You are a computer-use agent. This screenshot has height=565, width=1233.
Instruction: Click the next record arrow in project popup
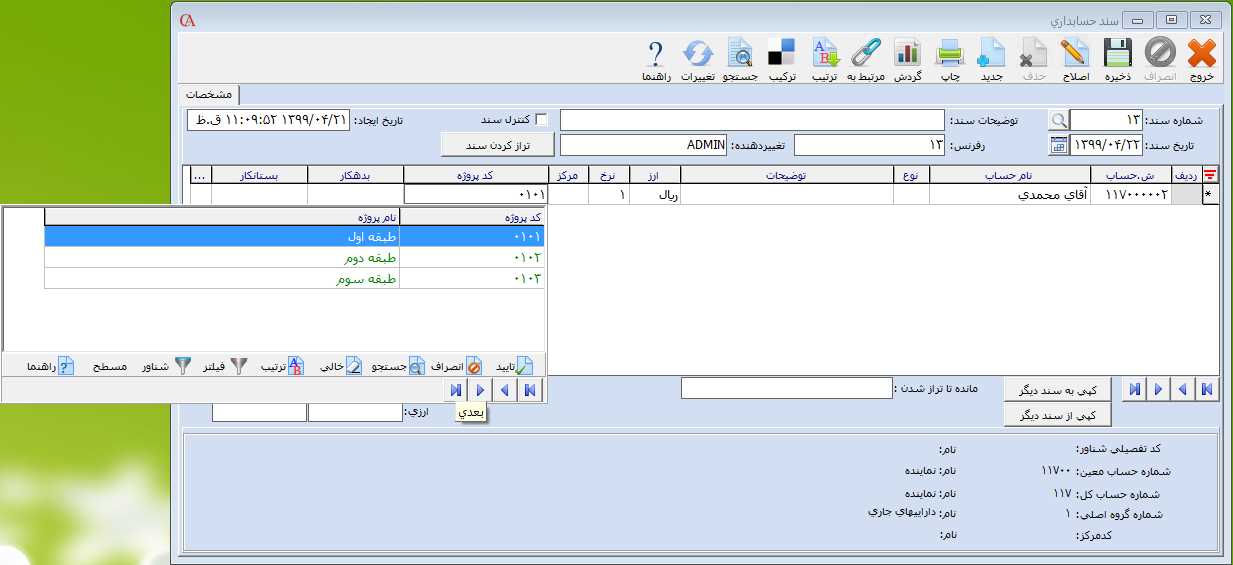(479, 390)
